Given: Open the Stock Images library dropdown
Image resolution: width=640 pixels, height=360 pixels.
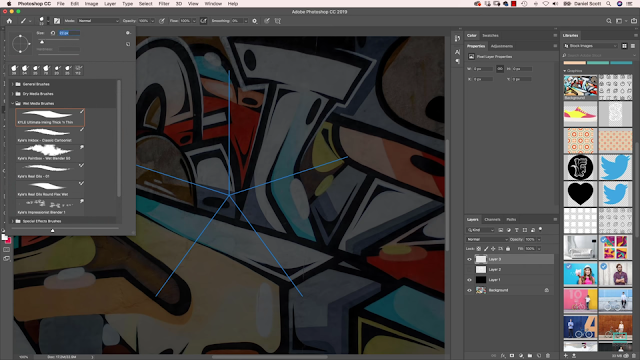Looking at the screenshot, I should click(x=591, y=46).
